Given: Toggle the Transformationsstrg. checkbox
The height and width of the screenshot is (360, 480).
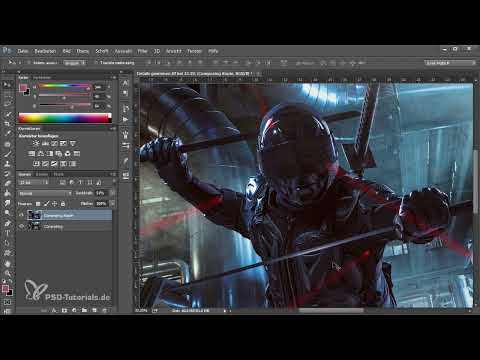Looking at the screenshot, I should [x=96, y=63].
